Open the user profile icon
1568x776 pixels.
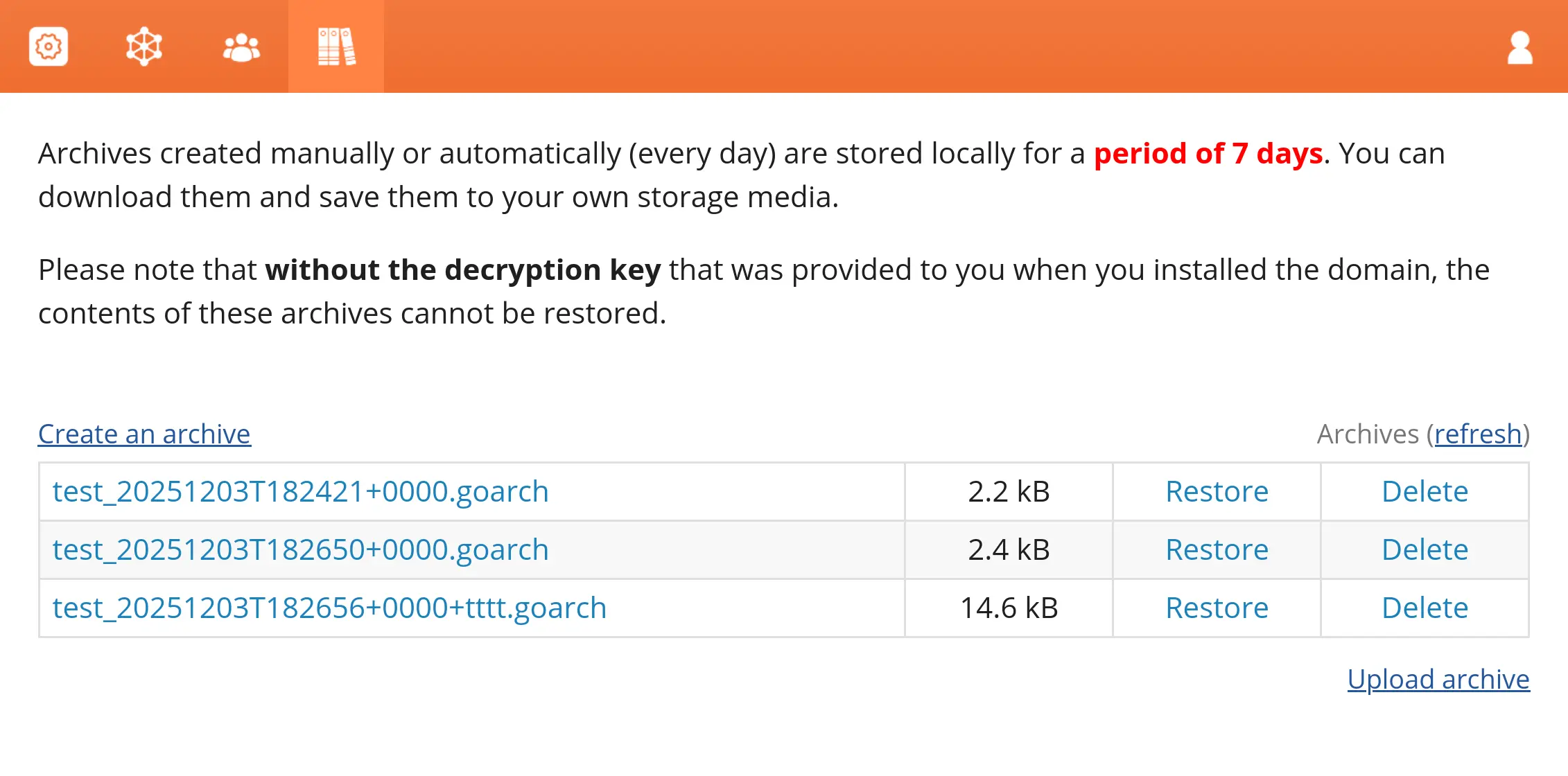(x=1519, y=48)
